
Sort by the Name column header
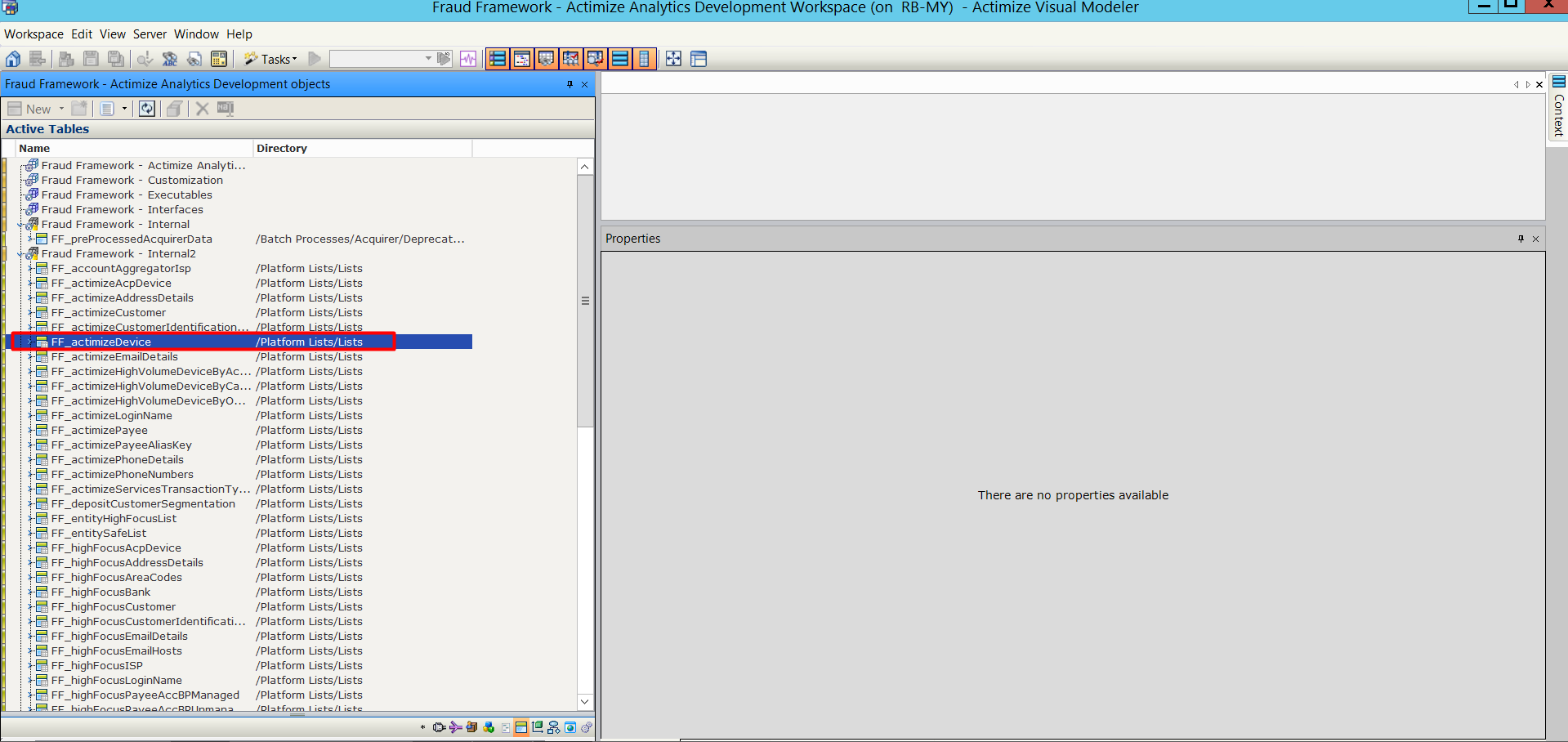(134, 148)
